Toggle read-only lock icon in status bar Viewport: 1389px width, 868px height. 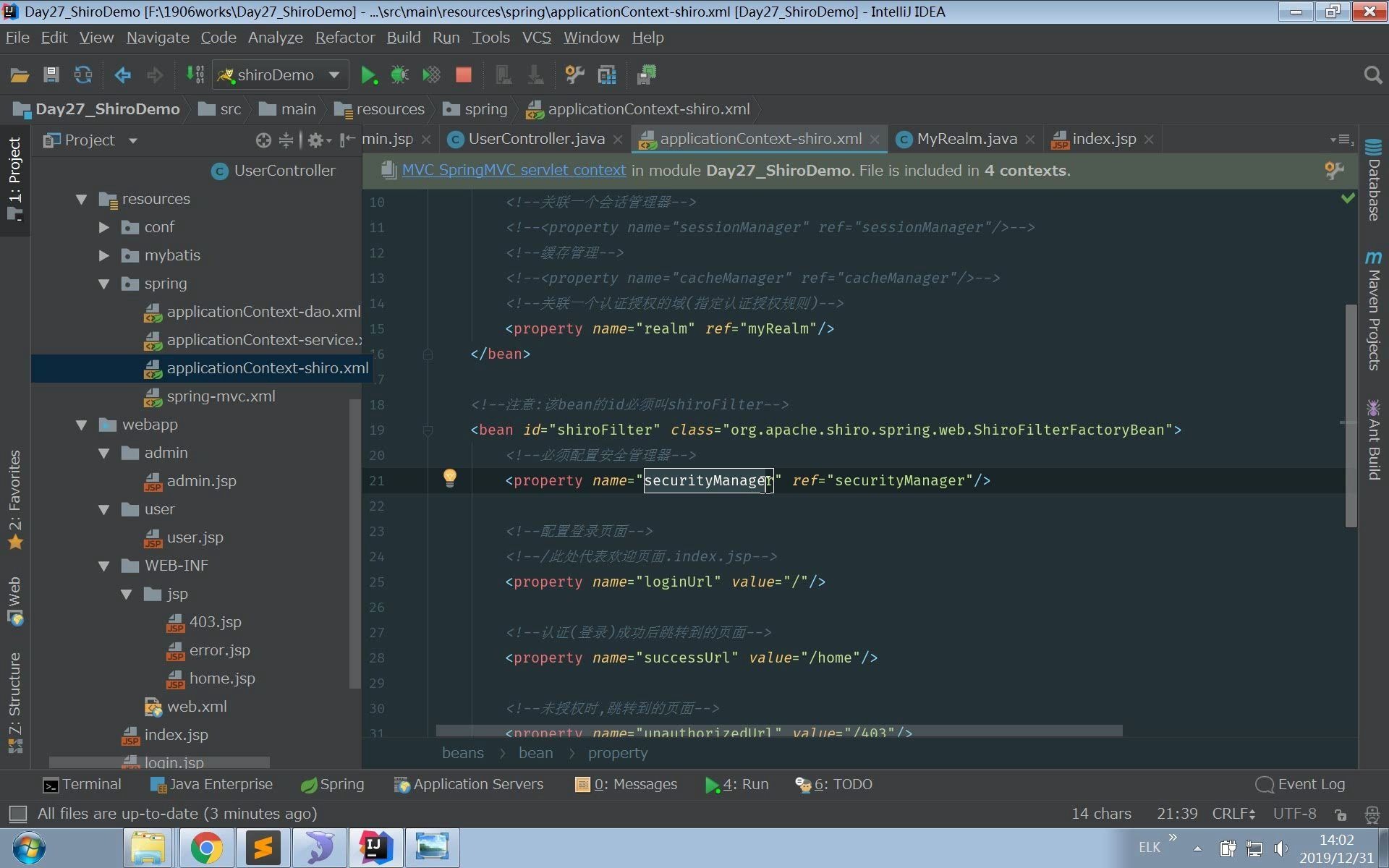tap(1341, 814)
